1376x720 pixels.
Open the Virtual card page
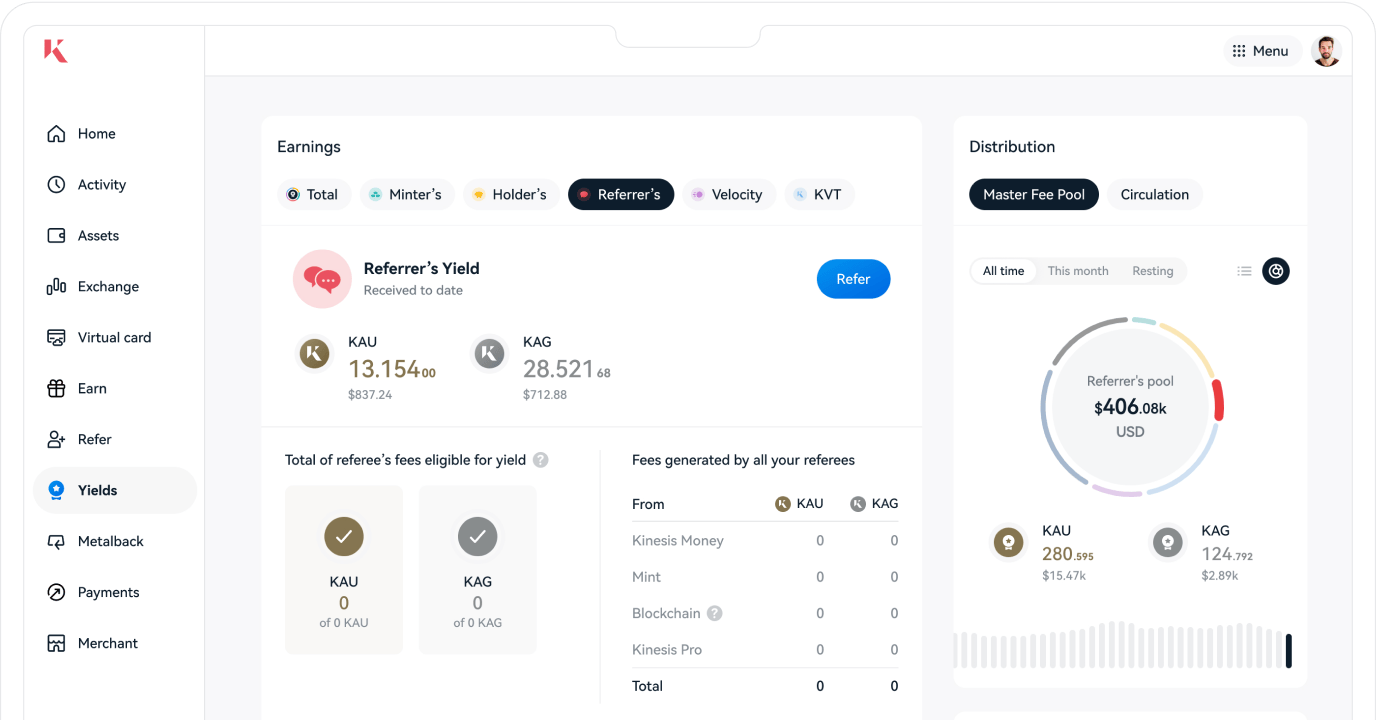click(x=115, y=338)
